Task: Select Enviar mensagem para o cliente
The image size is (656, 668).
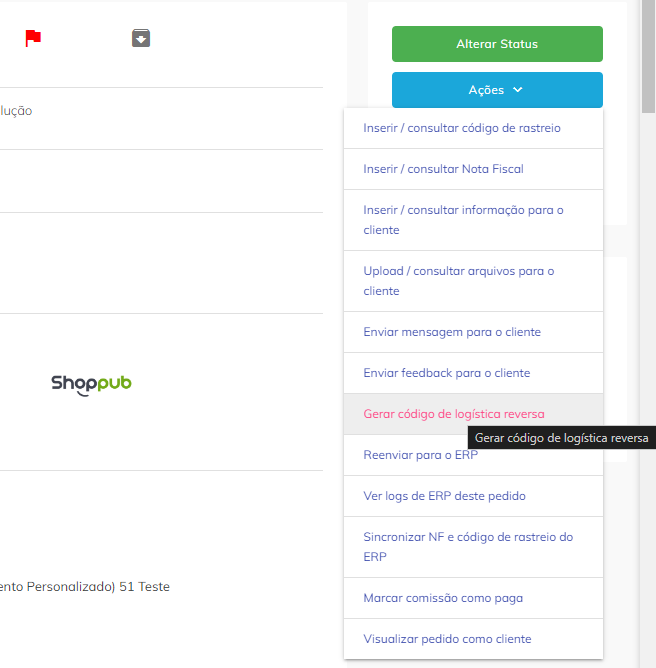Action: pyautogui.click(x=473, y=332)
